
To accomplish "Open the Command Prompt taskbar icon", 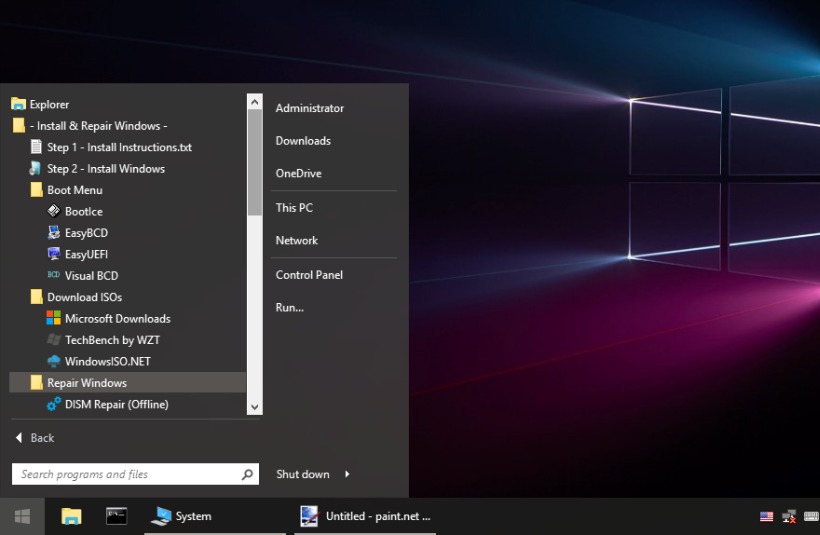I will pos(116,516).
